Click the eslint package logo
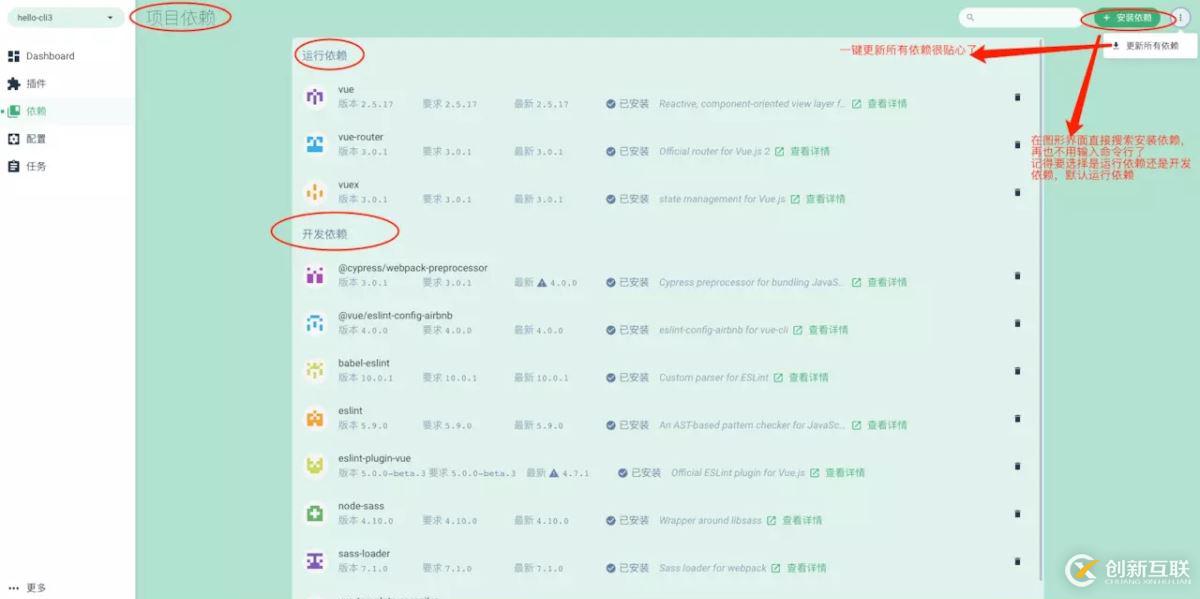Screen dimensions: 1200x599 click(315, 418)
